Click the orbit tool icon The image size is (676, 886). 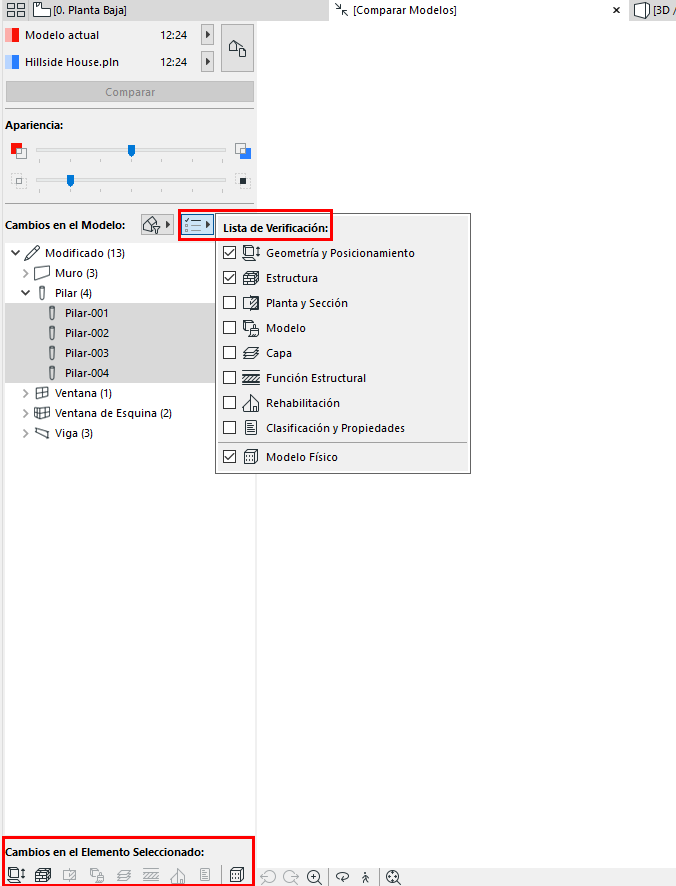pos(343,877)
